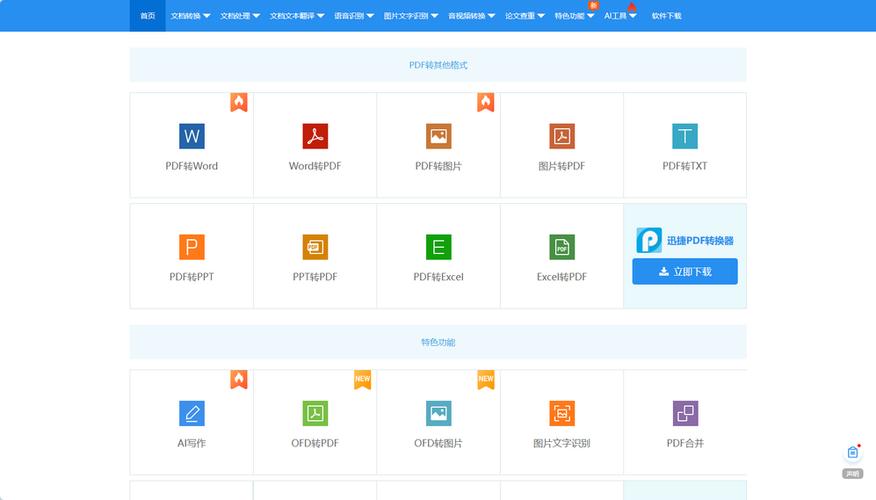This screenshot has height=500, width=876.
Task: Open the 图片文字识别 nav dropdown
Action: (411, 16)
